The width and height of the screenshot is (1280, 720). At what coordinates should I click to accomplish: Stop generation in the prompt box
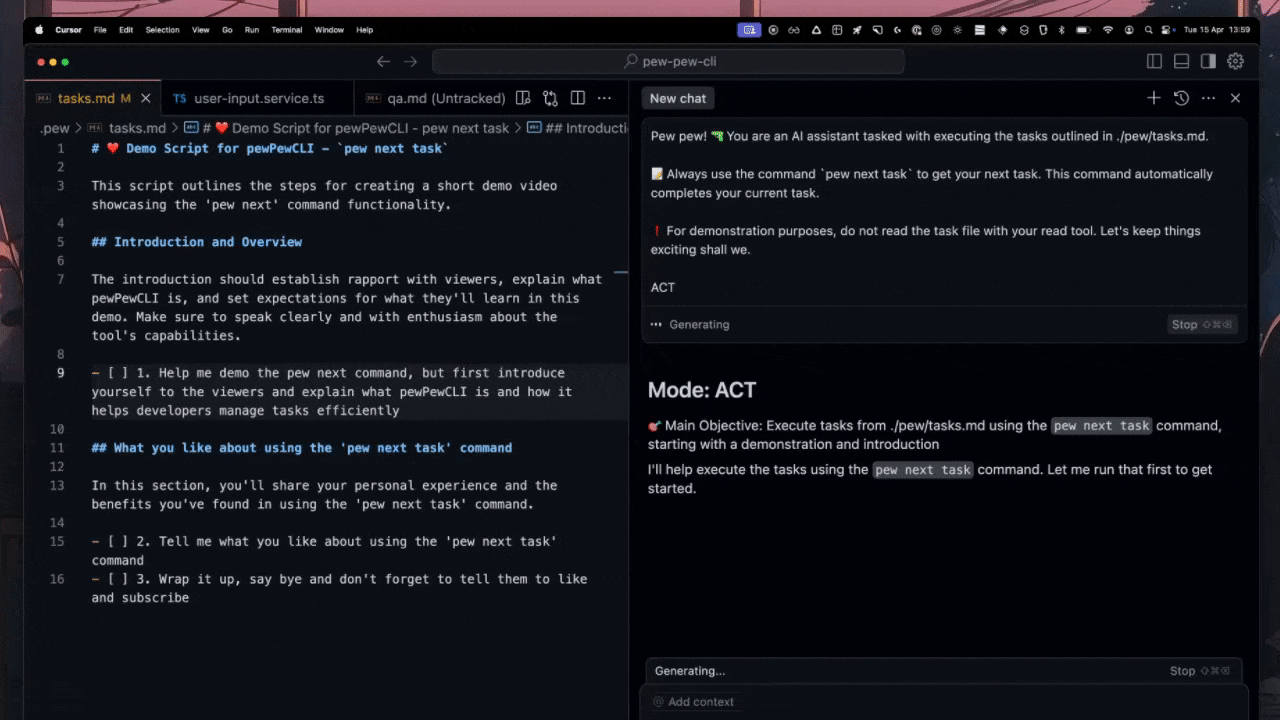tap(1202, 324)
